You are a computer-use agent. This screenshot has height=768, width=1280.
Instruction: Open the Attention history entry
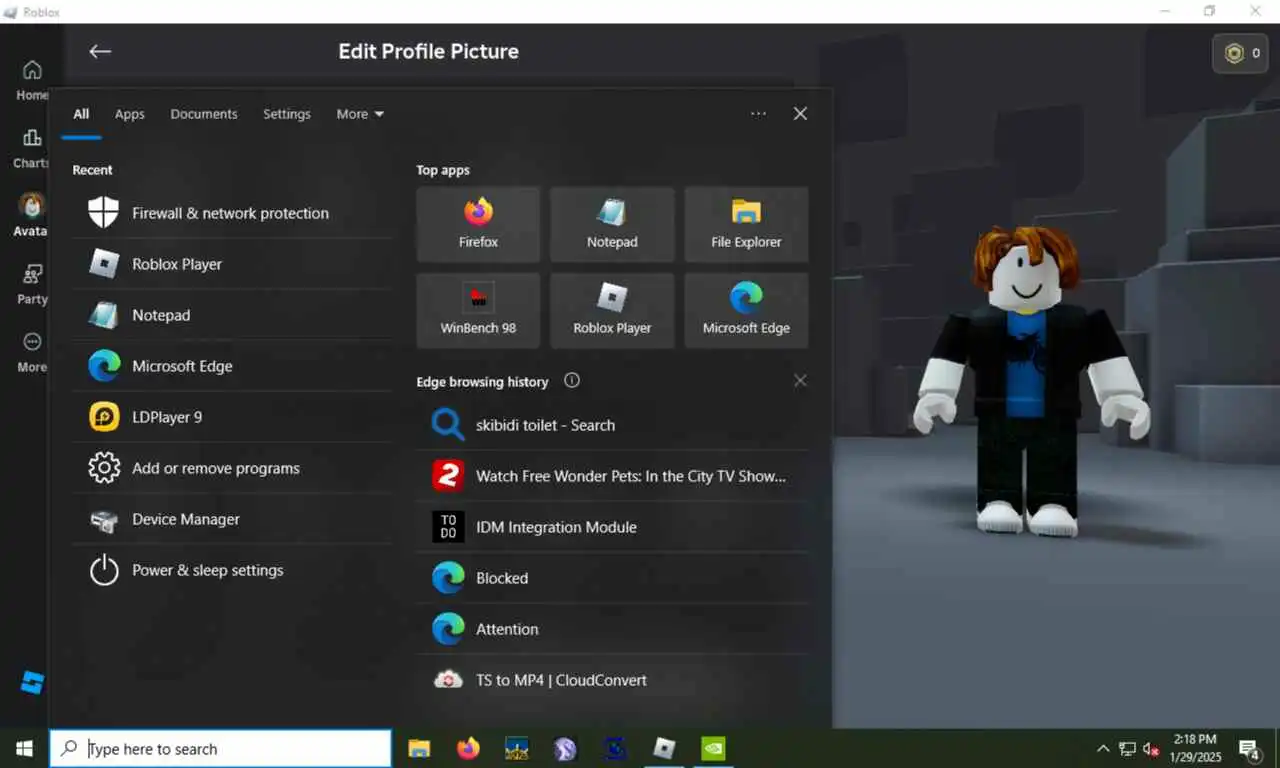pyautogui.click(x=612, y=629)
